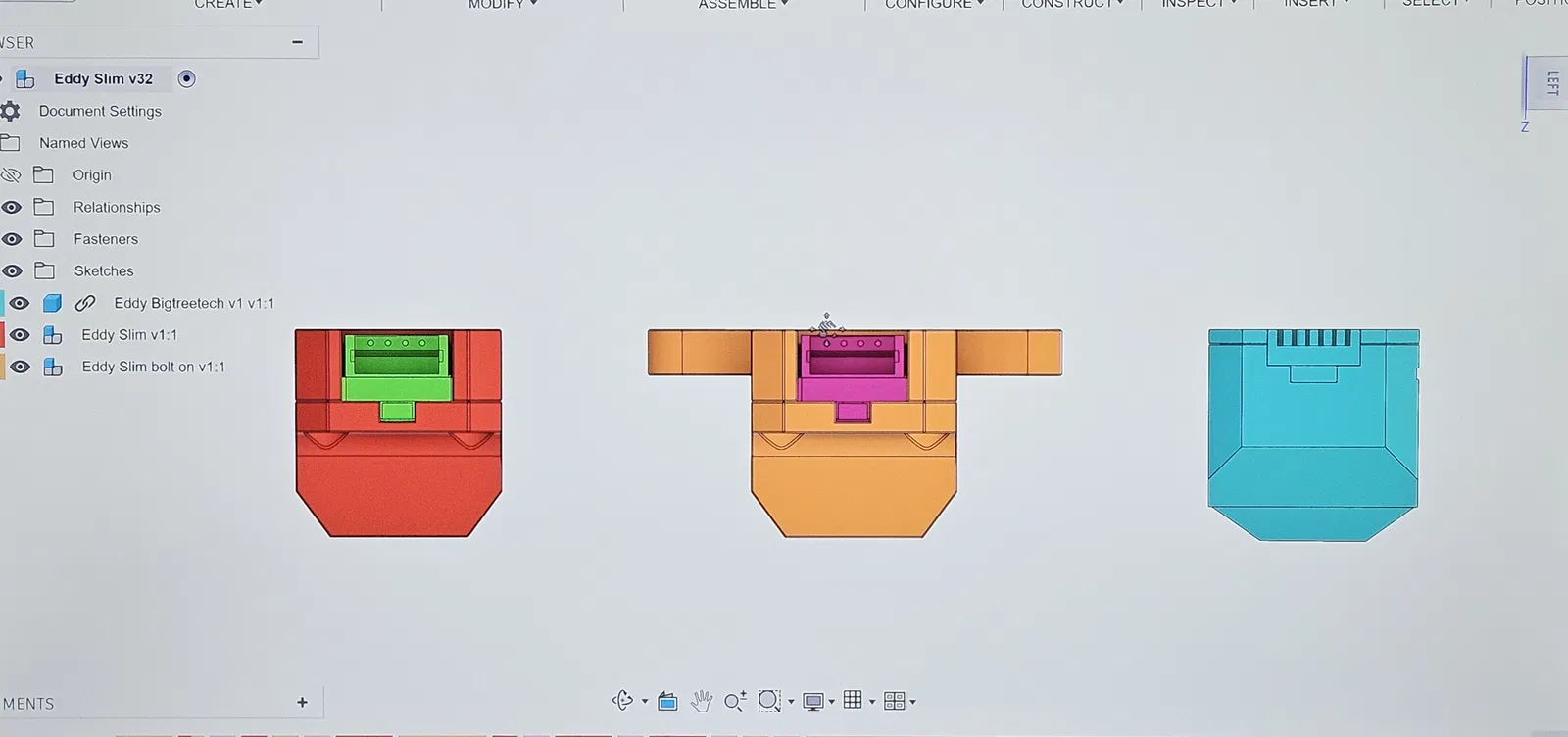Viewport: 1568px width, 737px height.
Task: Select the Relationships label
Action: tap(117, 207)
